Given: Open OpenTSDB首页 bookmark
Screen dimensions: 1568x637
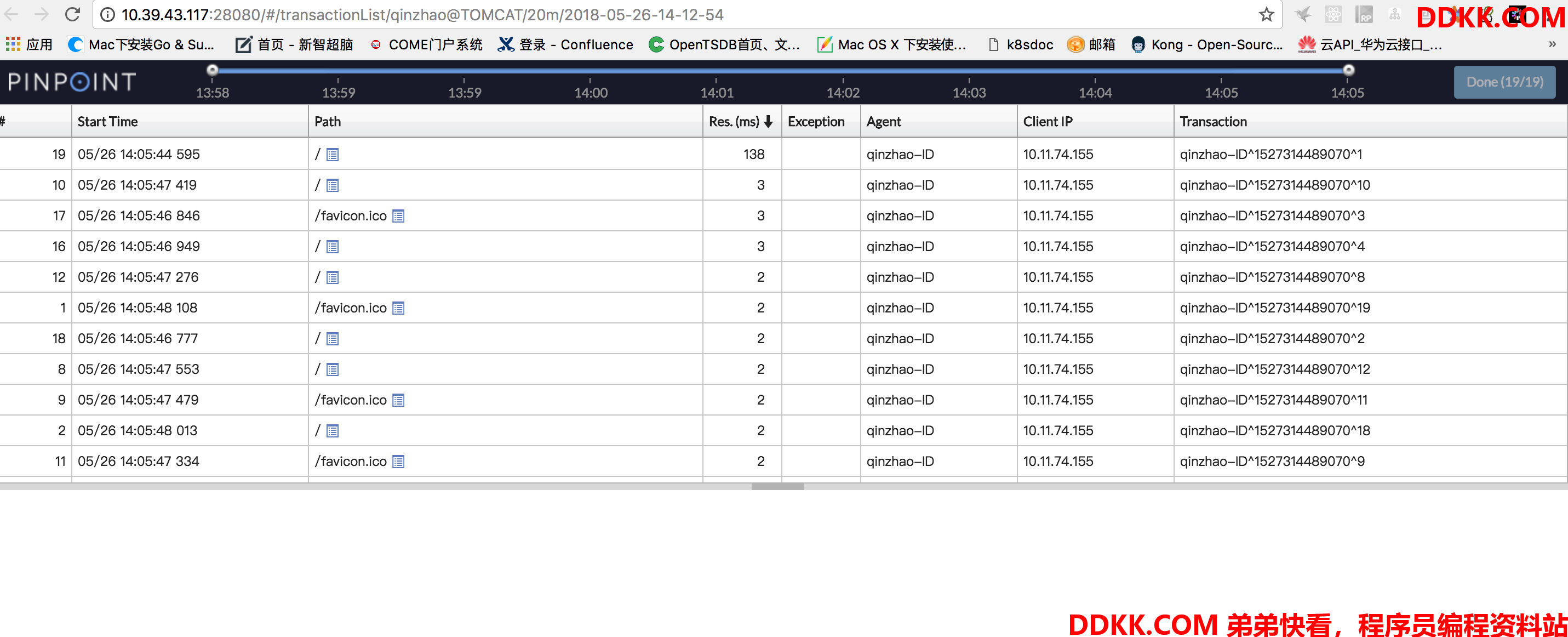Looking at the screenshot, I should (x=724, y=44).
